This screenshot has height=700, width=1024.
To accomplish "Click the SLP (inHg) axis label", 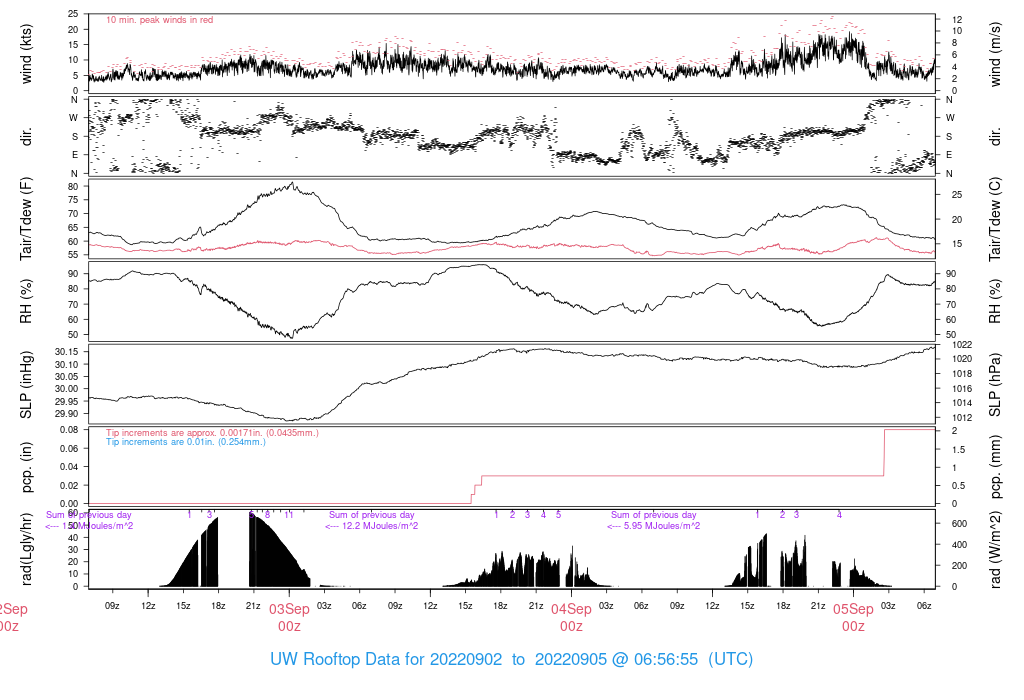I will coord(26,385).
